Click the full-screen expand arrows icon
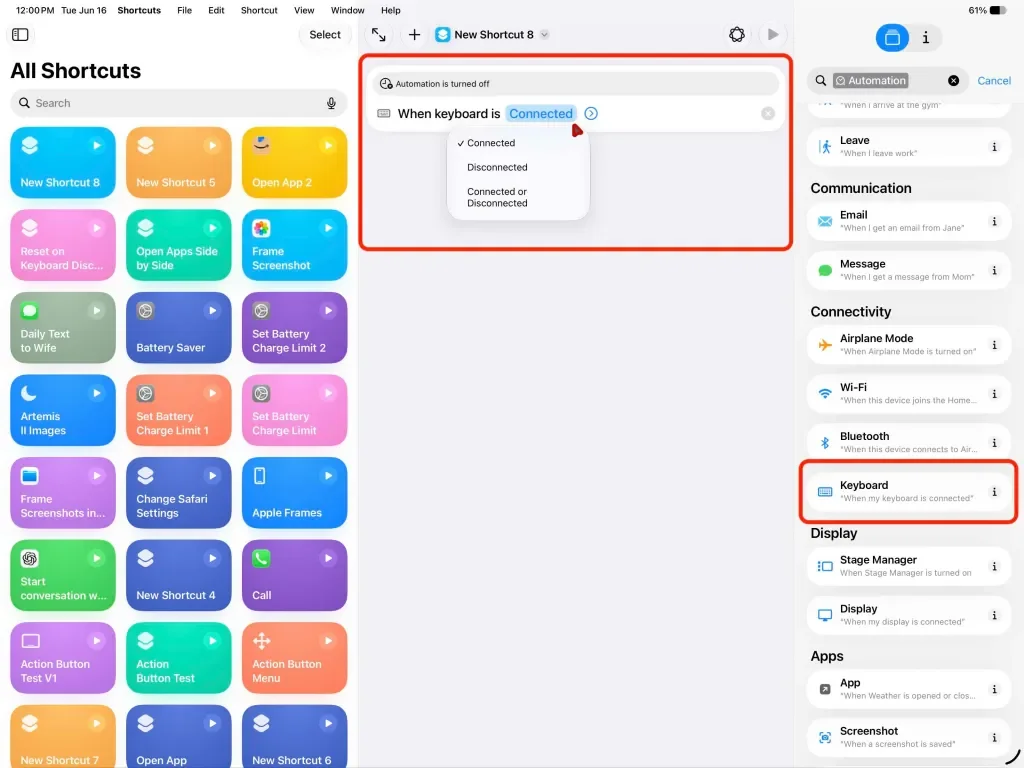This screenshot has width=1024, height=768. [x=379, y=35]
